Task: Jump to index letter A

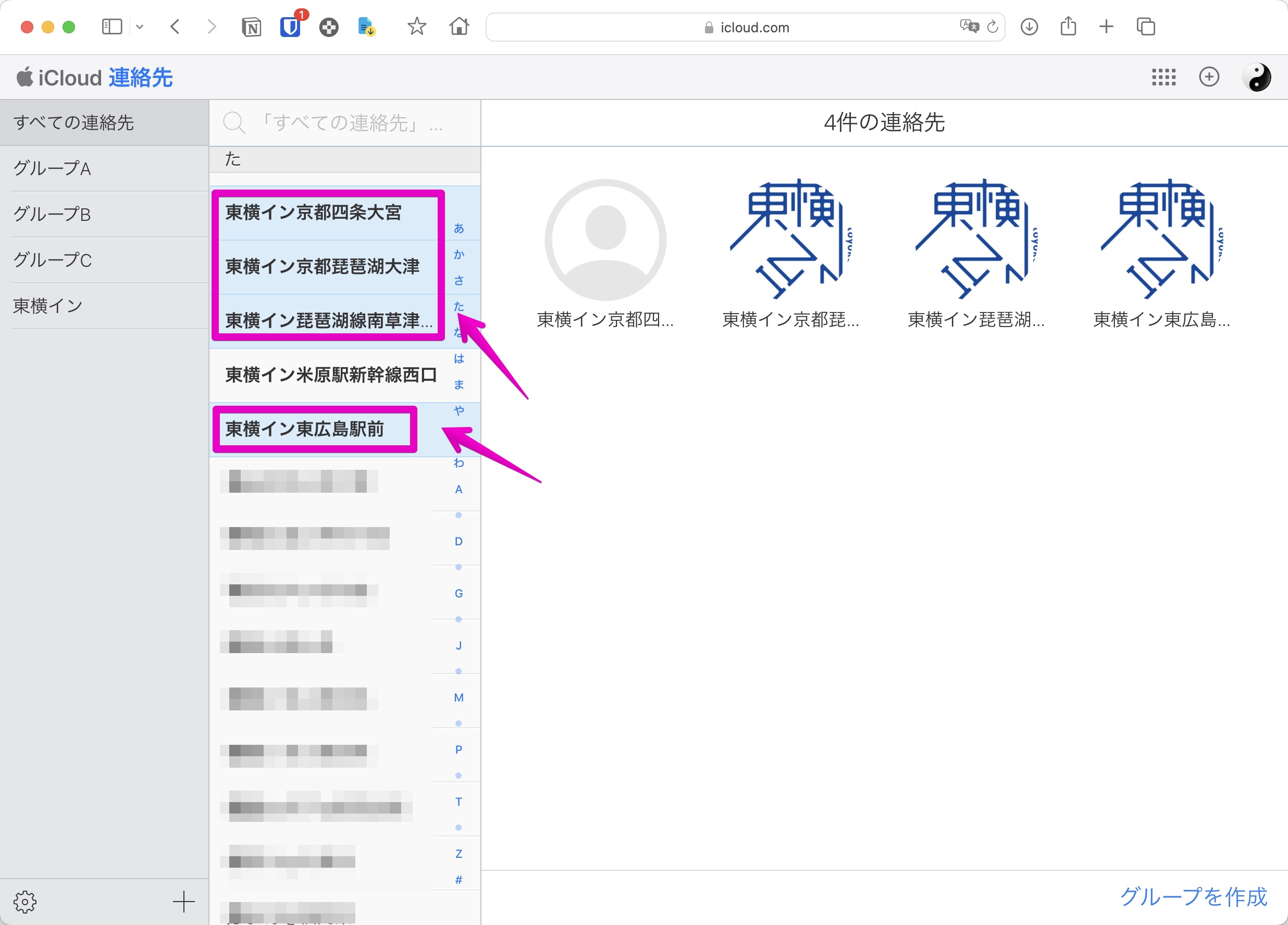Action: point(459,489)
